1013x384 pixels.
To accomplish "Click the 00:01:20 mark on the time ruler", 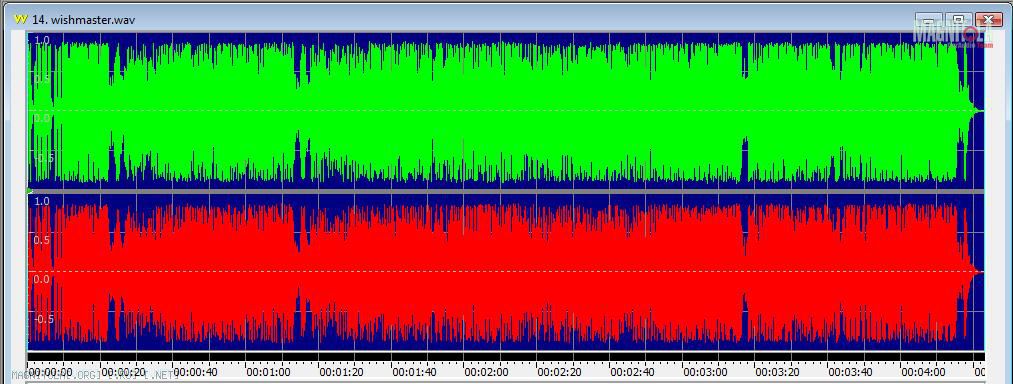I will [342, 372].
